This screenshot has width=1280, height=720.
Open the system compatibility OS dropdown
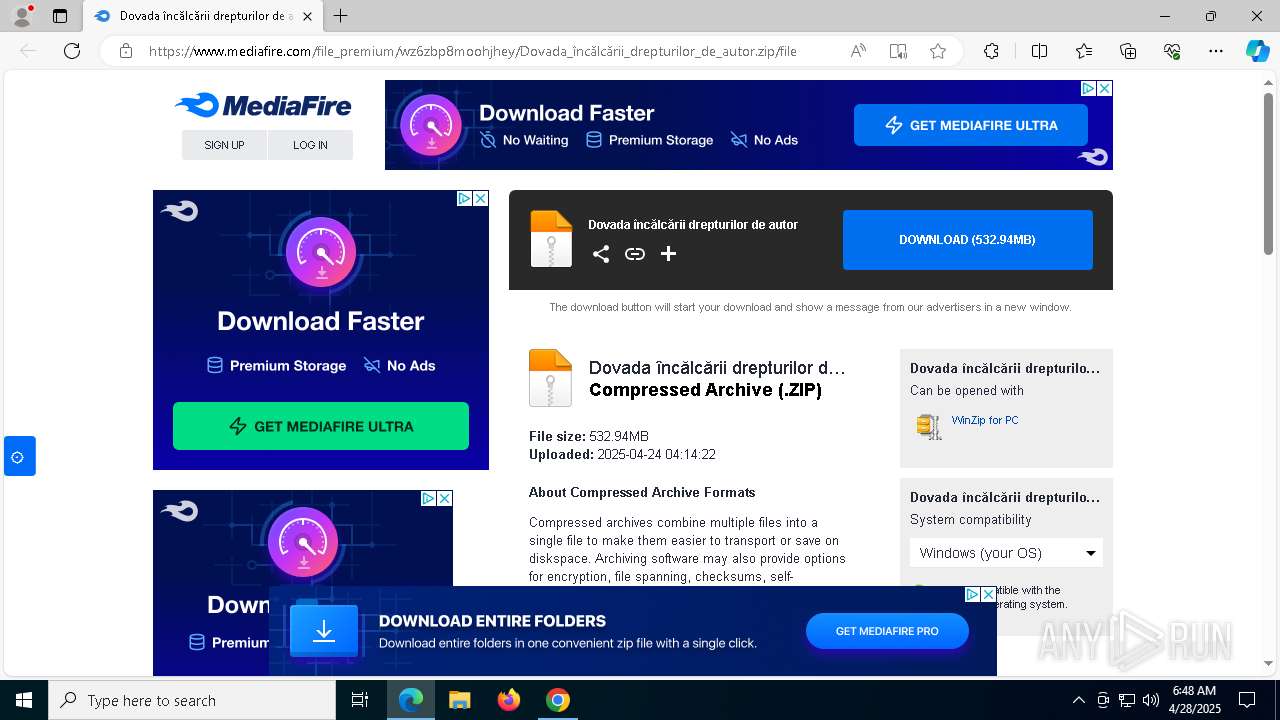(x=1006, y=553)
